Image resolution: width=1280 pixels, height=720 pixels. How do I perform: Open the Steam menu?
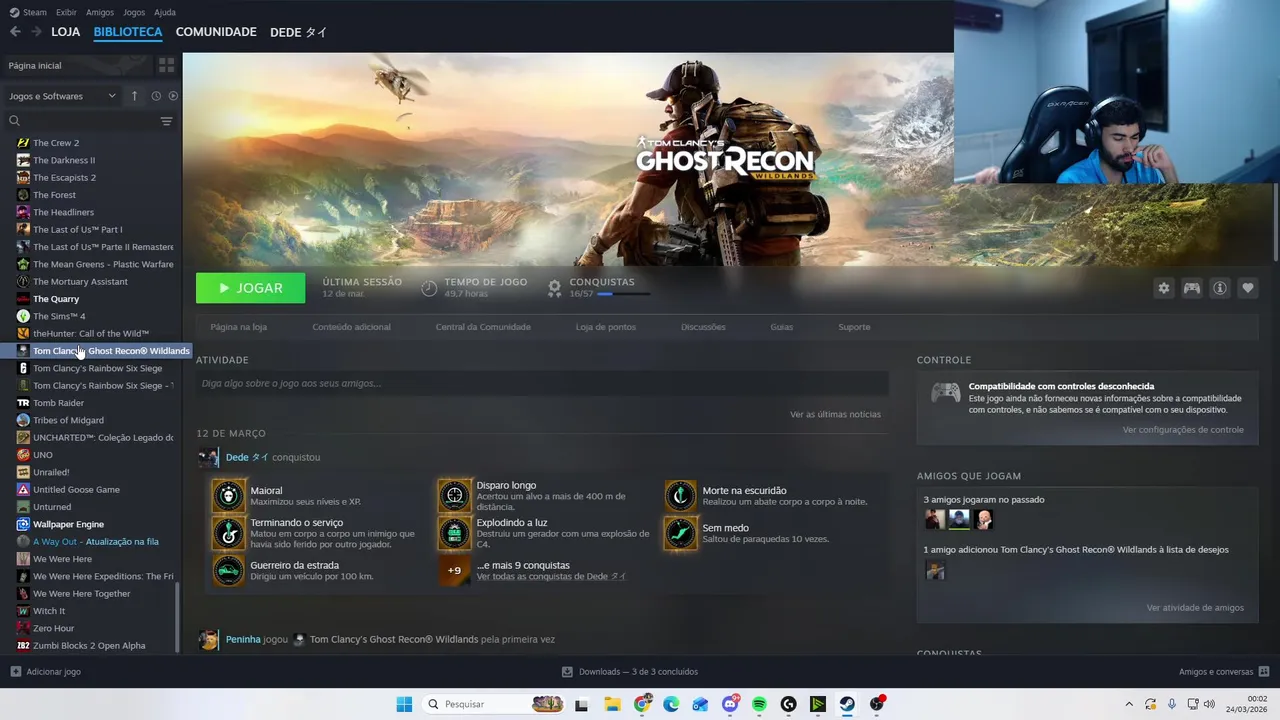coord(28,12)
